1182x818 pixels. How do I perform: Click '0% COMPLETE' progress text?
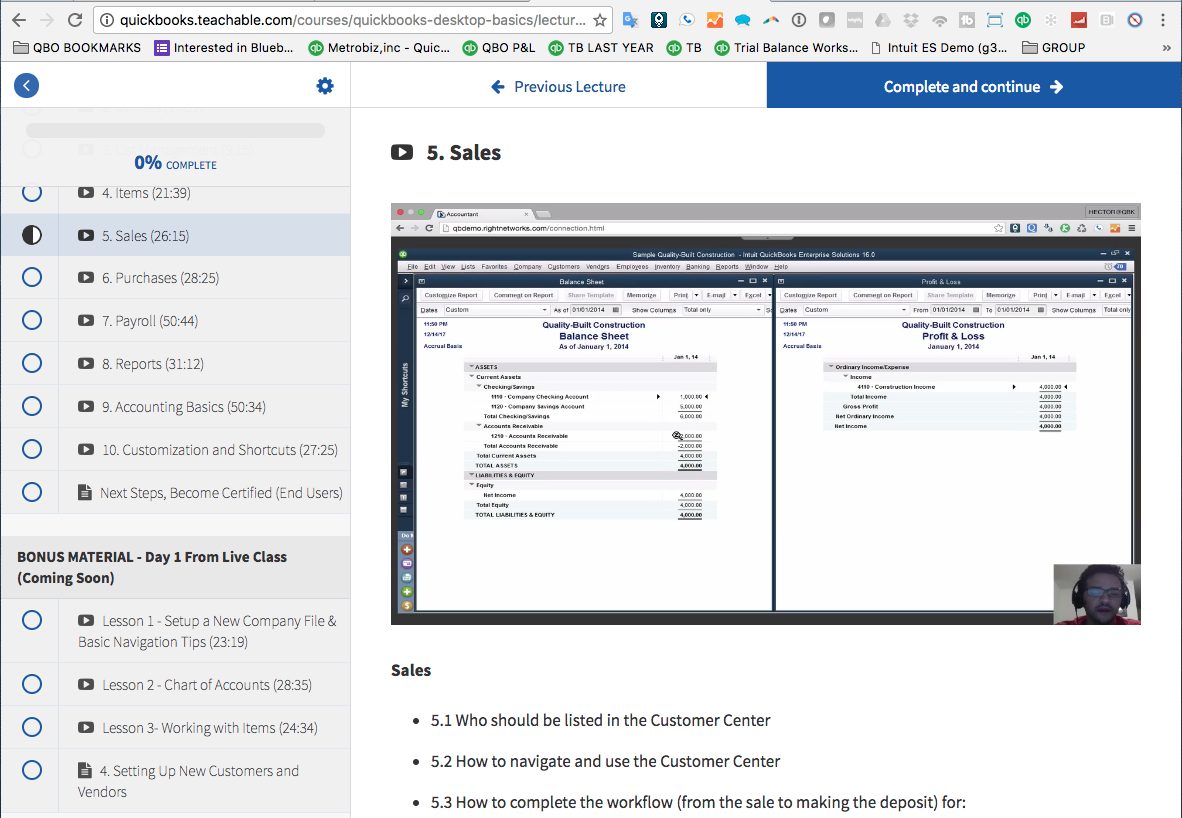(175, 163)
